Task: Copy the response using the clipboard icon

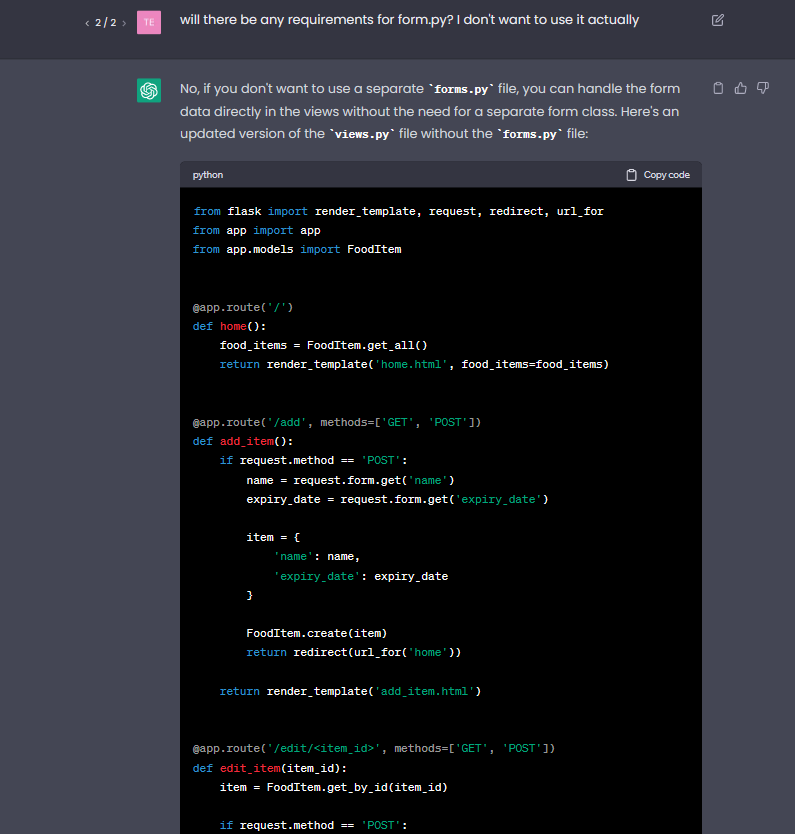Action: (x=718, y=88)
